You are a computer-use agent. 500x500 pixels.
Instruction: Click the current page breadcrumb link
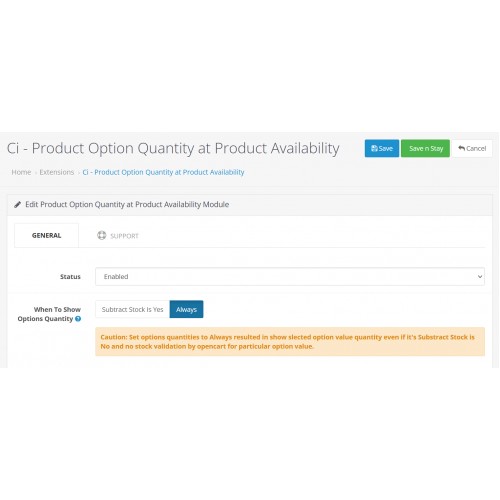coord(163,172)
